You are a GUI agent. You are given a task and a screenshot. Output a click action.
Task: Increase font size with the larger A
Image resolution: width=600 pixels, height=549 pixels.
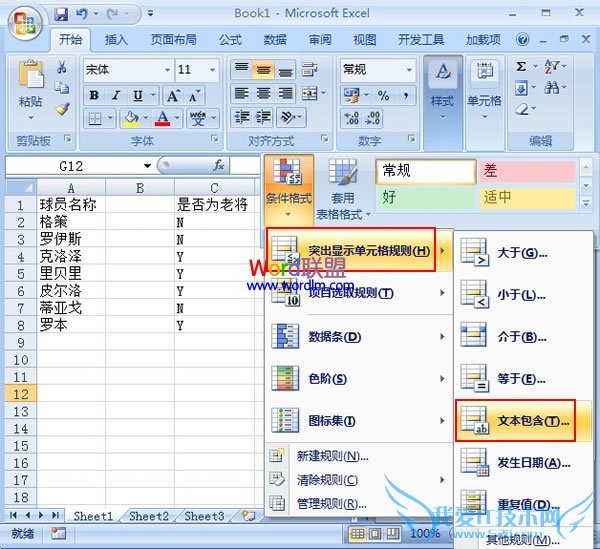173,95
